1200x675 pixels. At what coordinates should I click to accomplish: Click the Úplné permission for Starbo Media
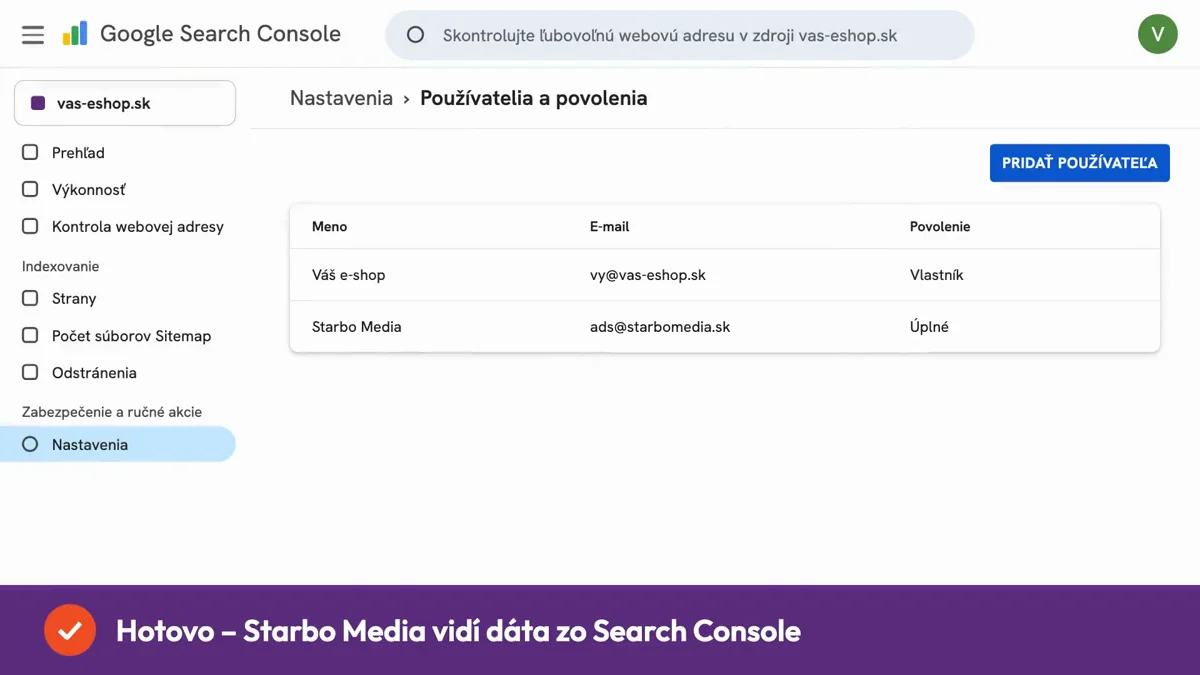click(x=930, y=327)
